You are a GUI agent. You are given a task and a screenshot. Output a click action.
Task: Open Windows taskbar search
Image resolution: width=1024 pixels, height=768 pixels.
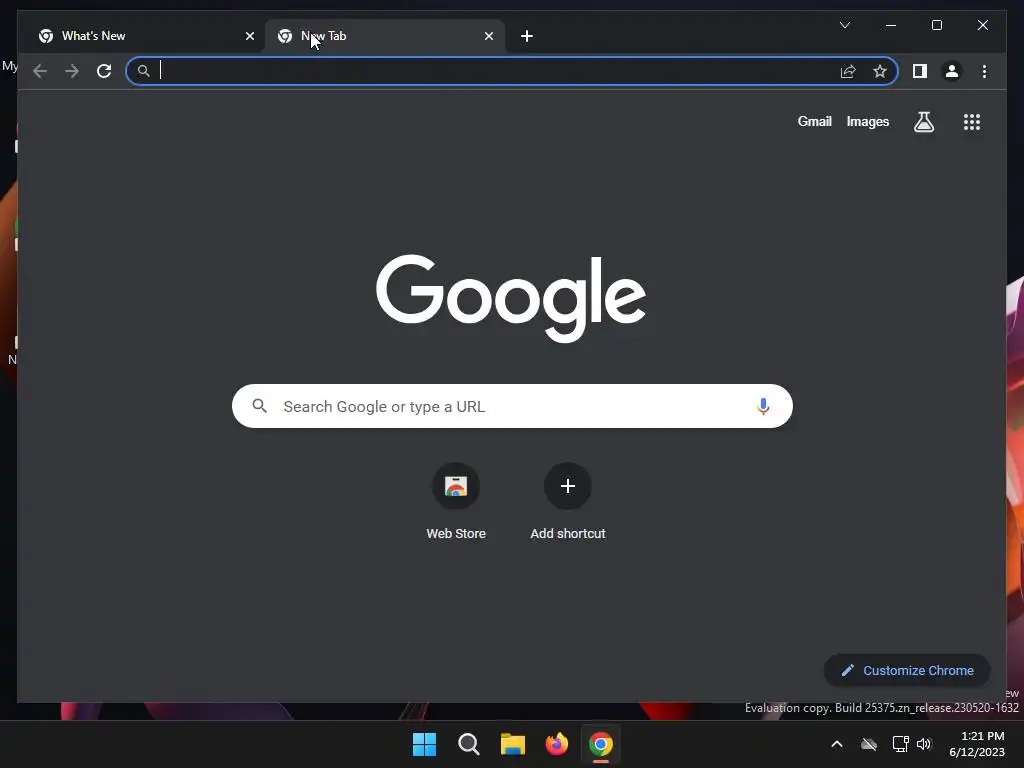coord(468,744)
